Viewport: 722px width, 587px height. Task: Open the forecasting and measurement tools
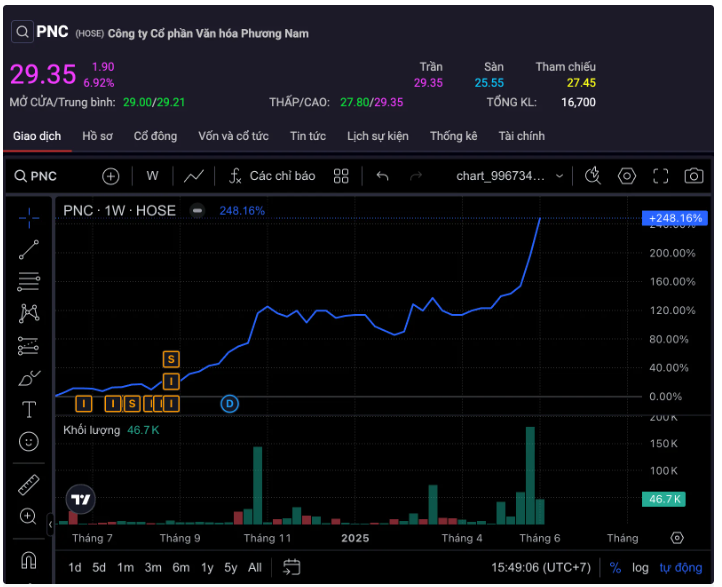pos(29,346)
